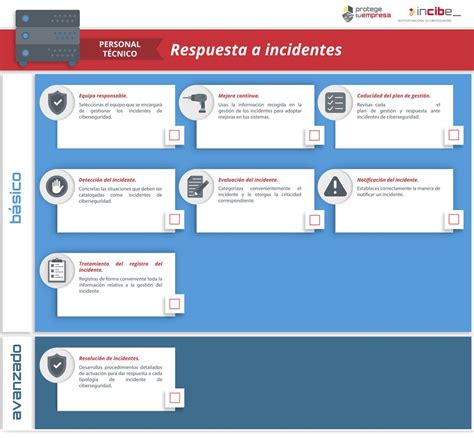Select the básico level label
474x438 pixels.
(16, 198)
